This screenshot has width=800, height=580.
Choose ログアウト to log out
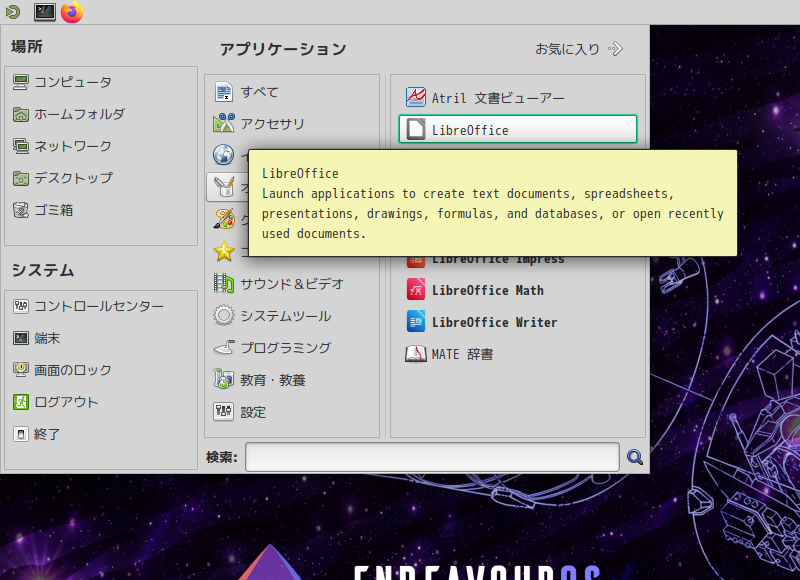tap(56, 402)
